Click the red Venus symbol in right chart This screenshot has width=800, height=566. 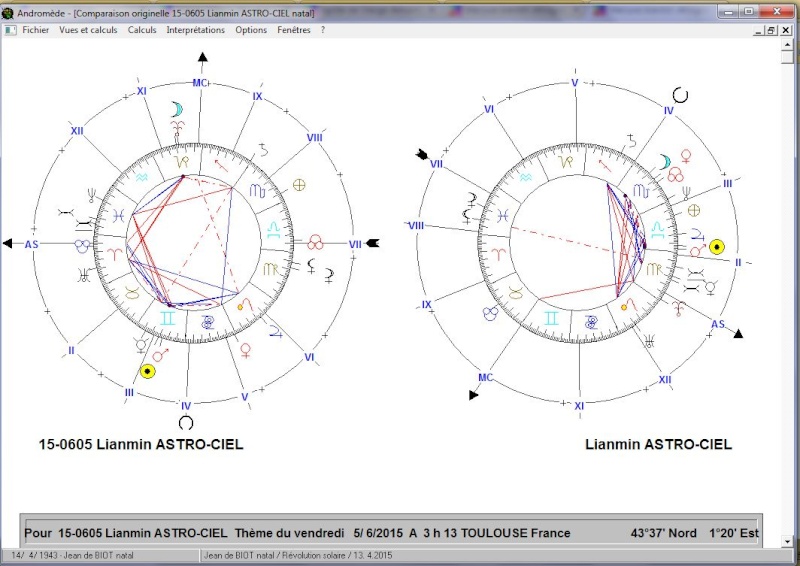tap(687, 157)
